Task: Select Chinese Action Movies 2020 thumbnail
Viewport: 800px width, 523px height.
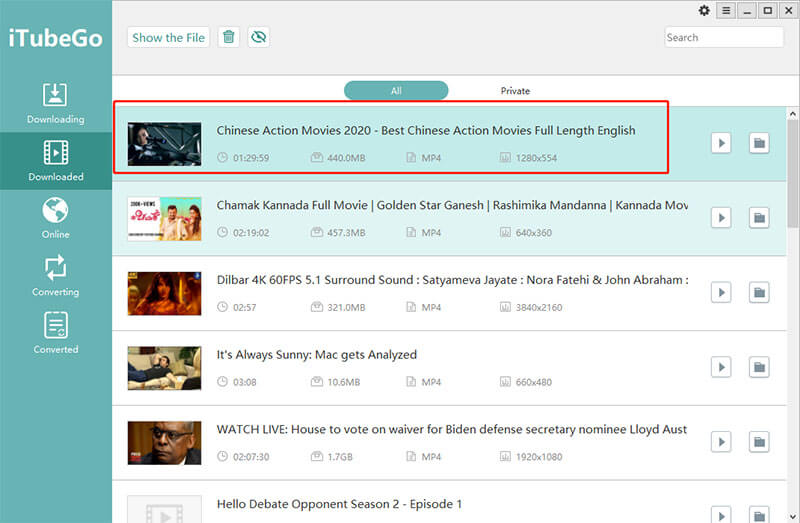Action: [164, 144]
